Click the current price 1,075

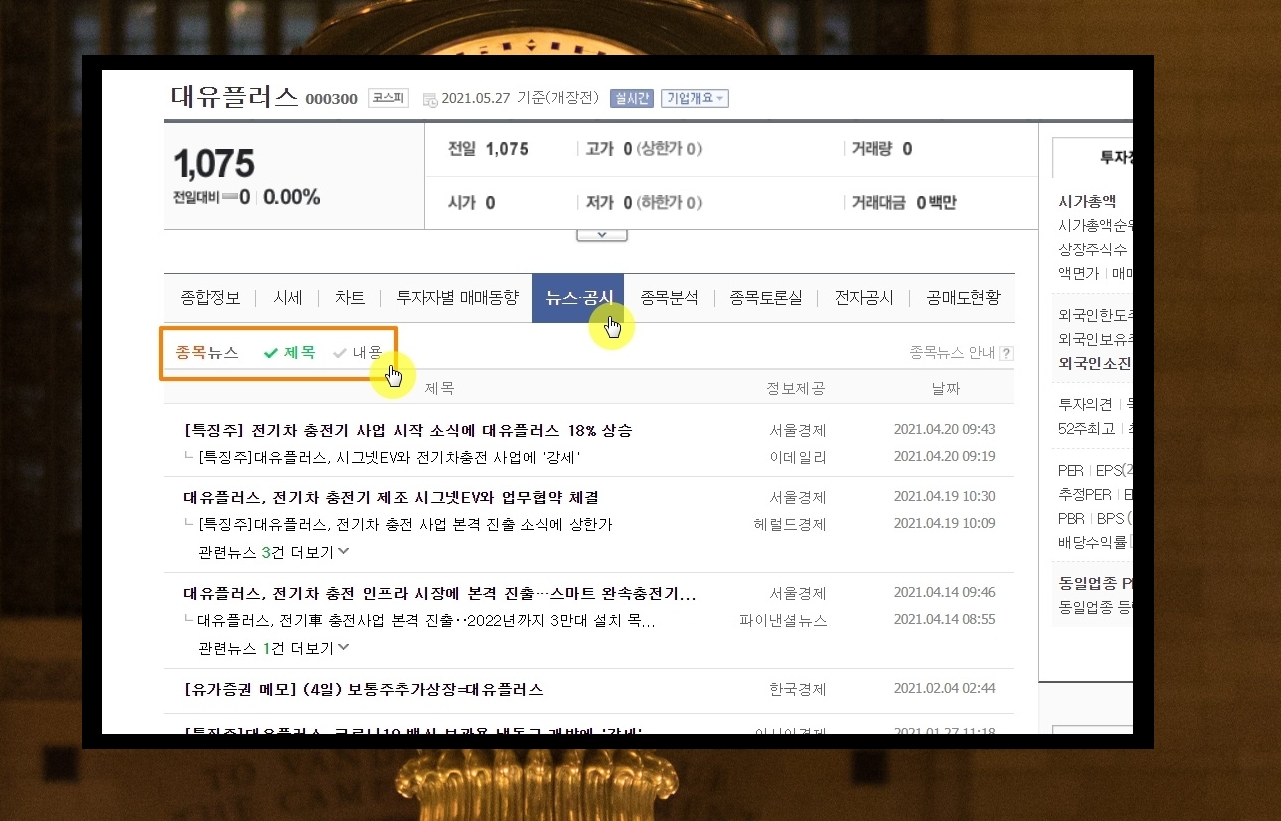click(214, 163)
